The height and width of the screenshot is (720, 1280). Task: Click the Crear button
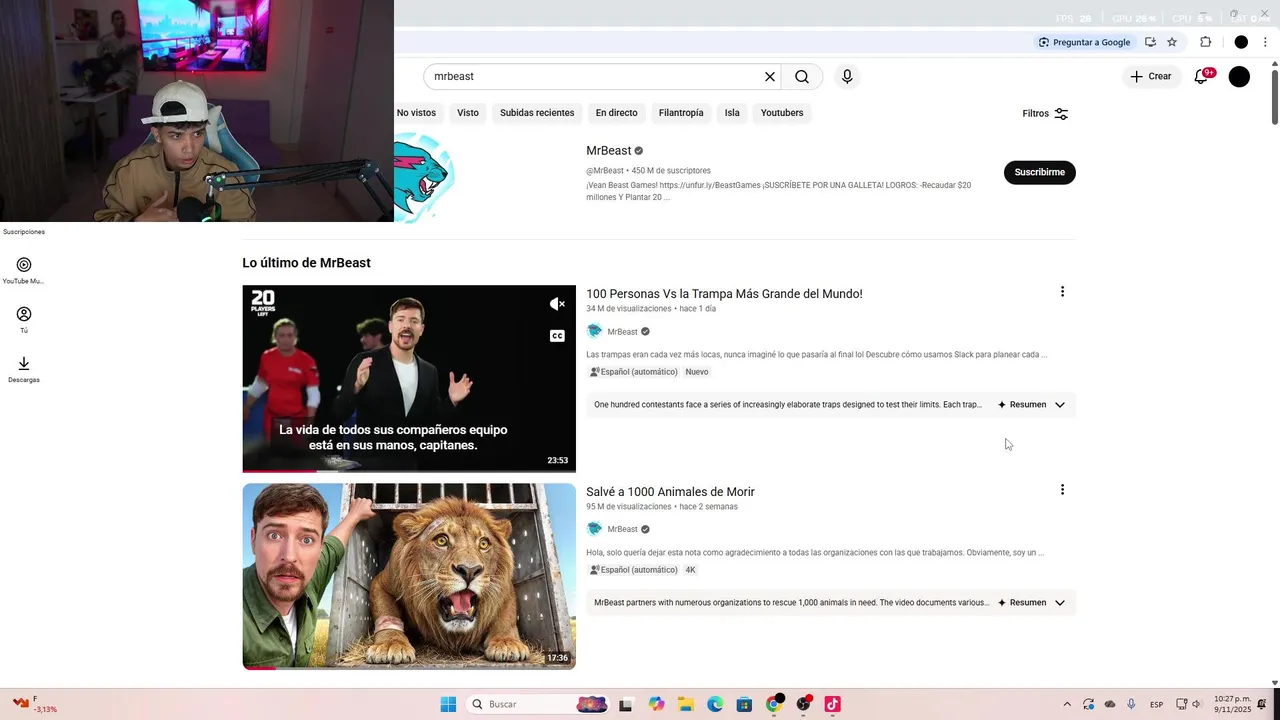click(1150, 76)
